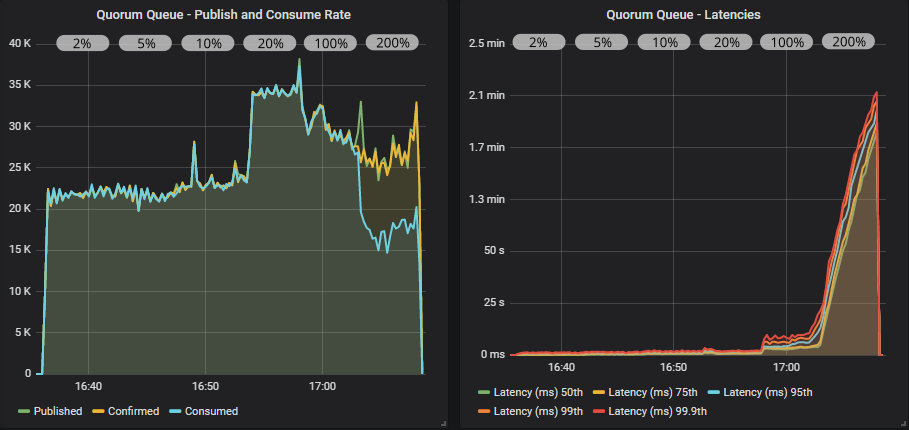The height and width of the screenshot is (430, 909).
Task: Click the 10% label in the Latencies panel
Action: tap(664, 42)
